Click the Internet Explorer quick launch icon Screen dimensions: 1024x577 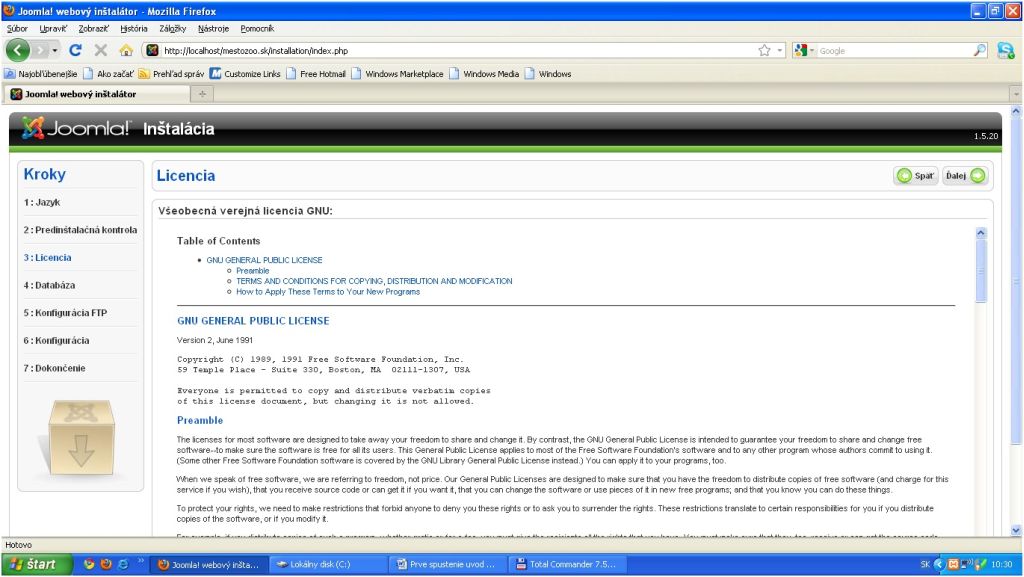pos(122,564)
